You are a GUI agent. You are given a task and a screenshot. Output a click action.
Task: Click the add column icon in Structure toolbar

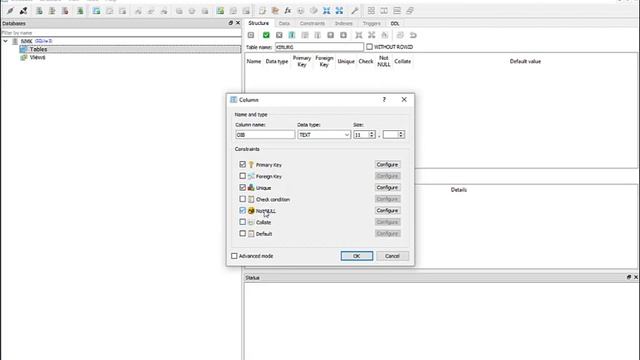click(292, 35)
